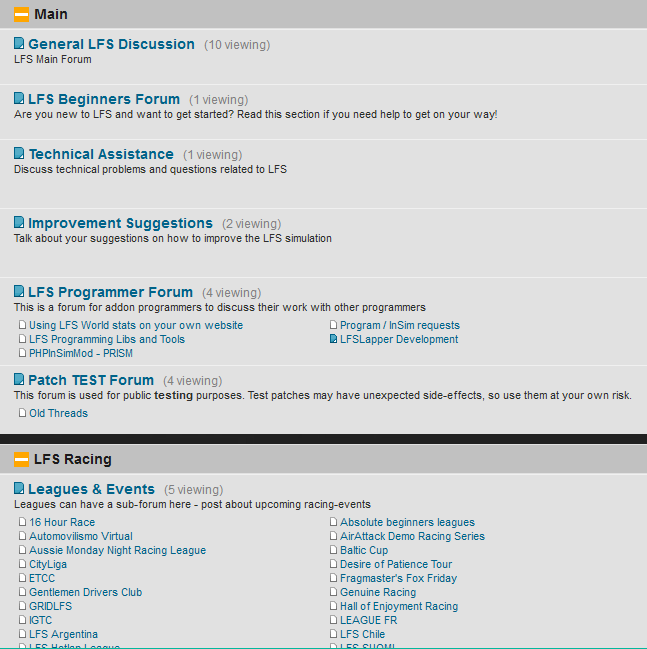Click the page icon beside Absolute beginners leagues
This screenshot has width=647, height=649.
(x=333, y=522)
